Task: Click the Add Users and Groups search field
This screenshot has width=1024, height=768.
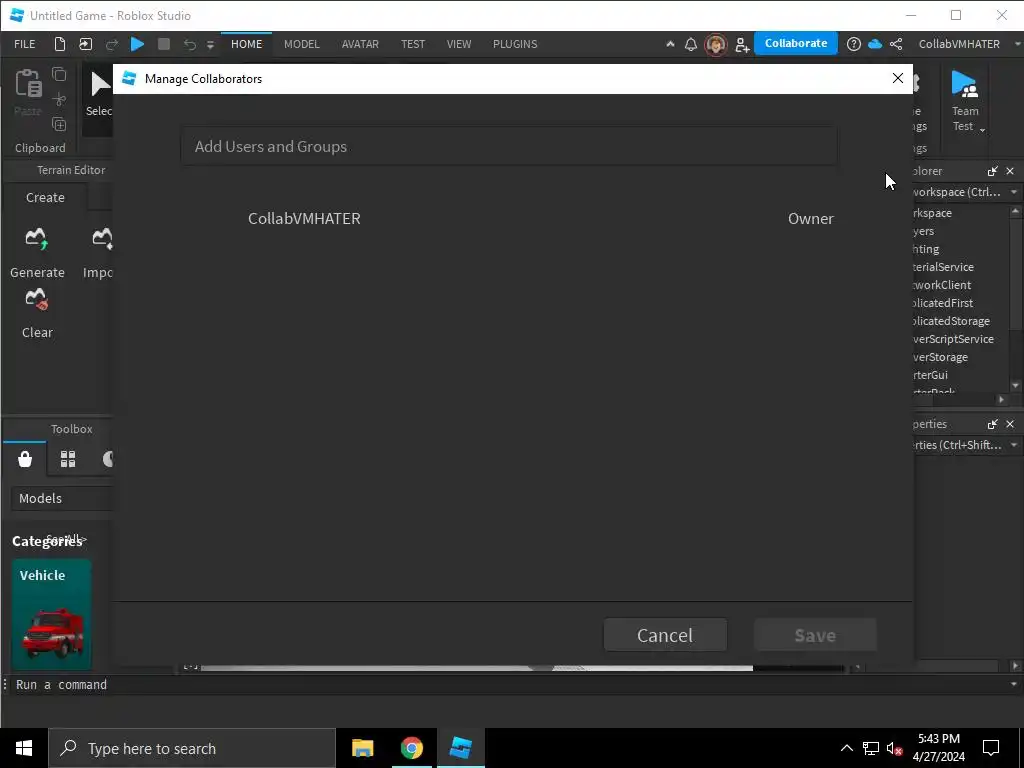Action: pos(509,146)
